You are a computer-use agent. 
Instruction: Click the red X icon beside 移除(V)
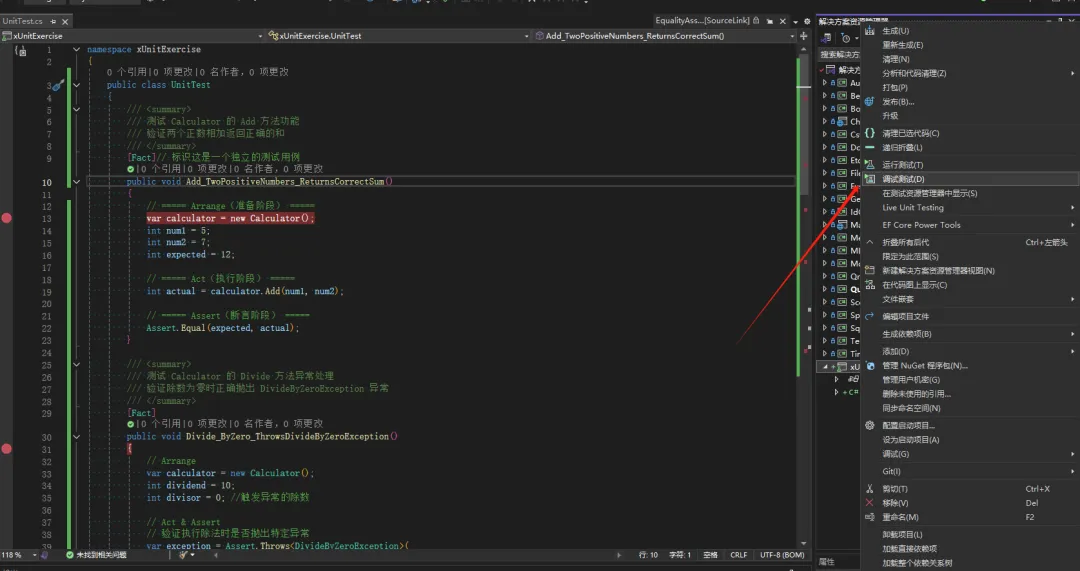click(x=870, y=503)
